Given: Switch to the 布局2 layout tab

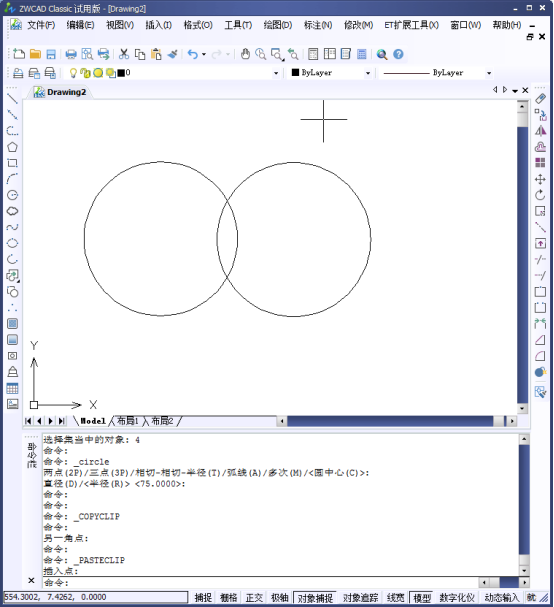Looking at the screenshot, I should tap(162, 421).
